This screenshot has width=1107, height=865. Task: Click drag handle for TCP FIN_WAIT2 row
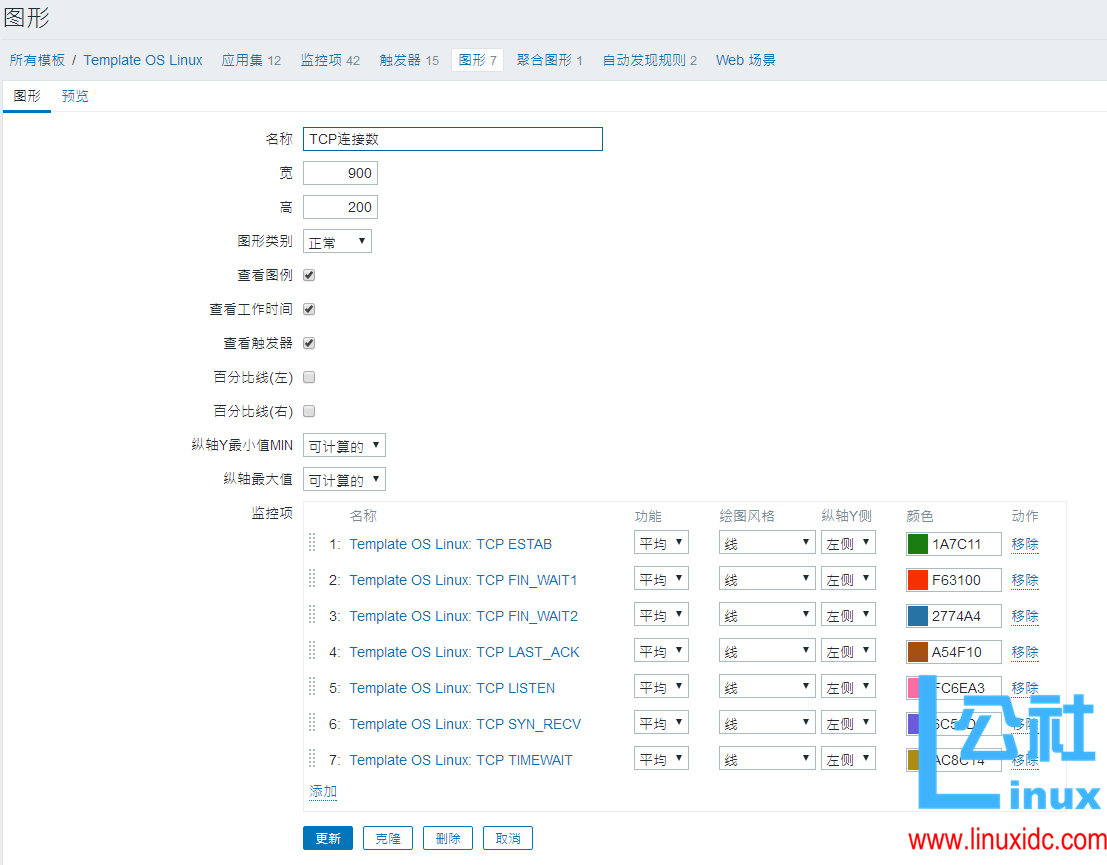312,615
